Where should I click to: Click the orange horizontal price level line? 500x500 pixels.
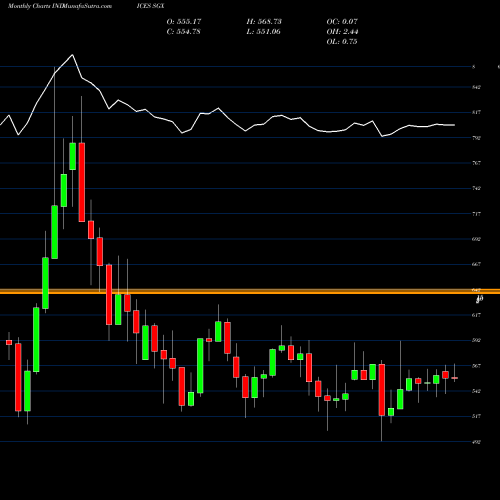[x=250, y=292]
